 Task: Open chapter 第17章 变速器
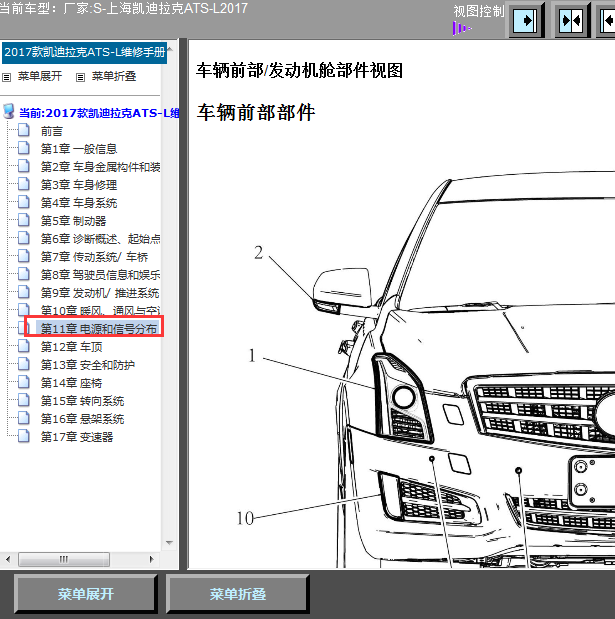77,437
